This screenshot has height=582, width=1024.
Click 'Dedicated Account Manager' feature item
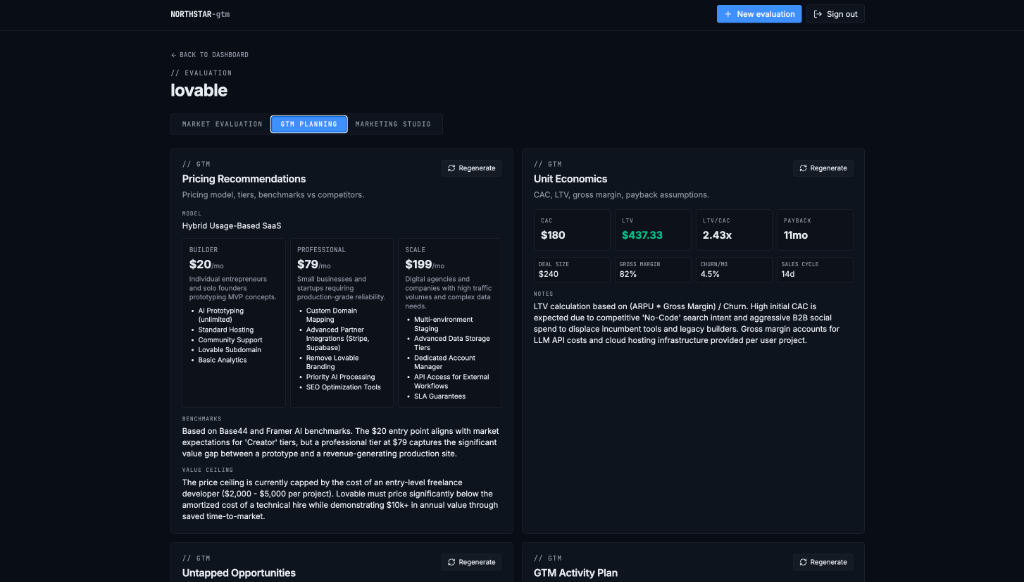445,363
